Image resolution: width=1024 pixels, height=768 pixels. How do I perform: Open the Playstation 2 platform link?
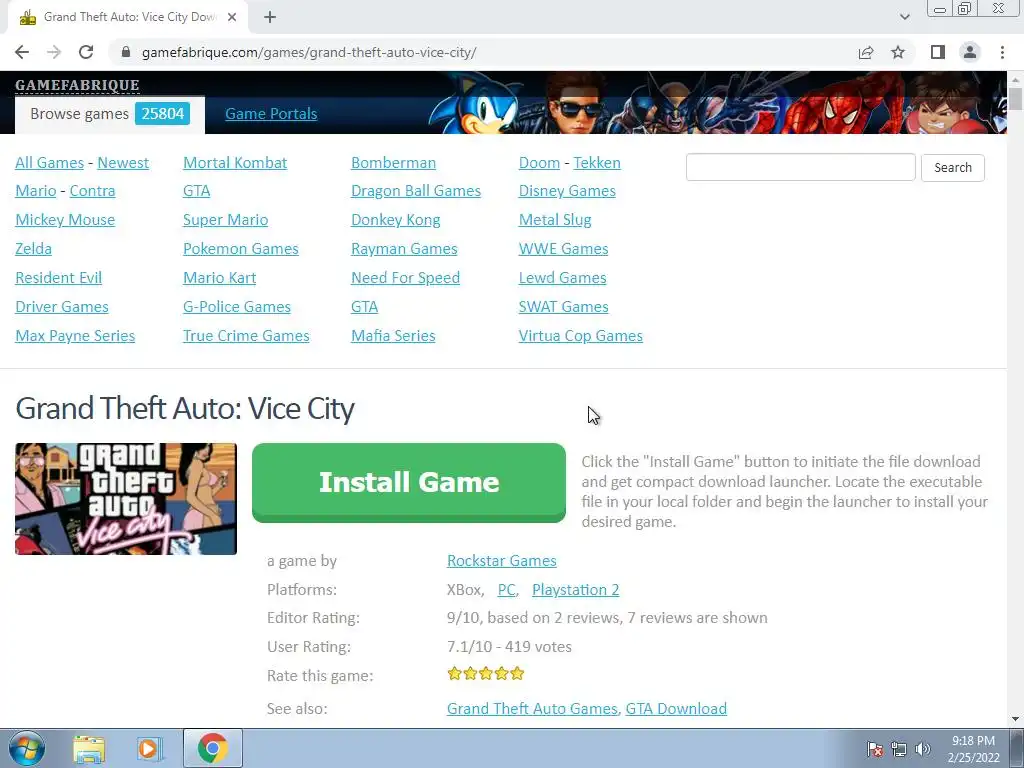(x=575, y=590)
